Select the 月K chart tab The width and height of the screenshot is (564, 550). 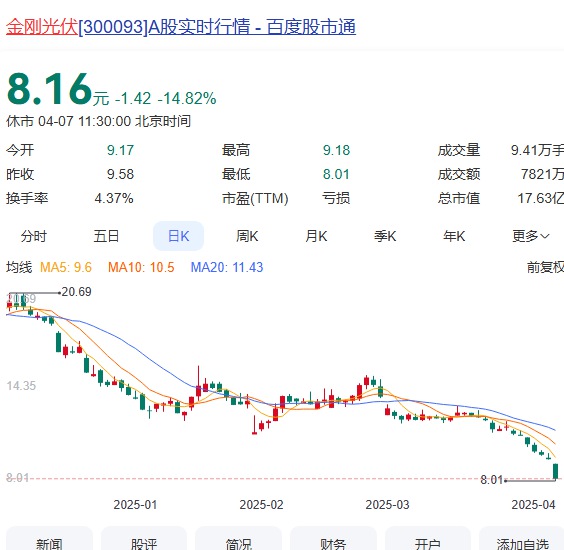tap(316, 236)
